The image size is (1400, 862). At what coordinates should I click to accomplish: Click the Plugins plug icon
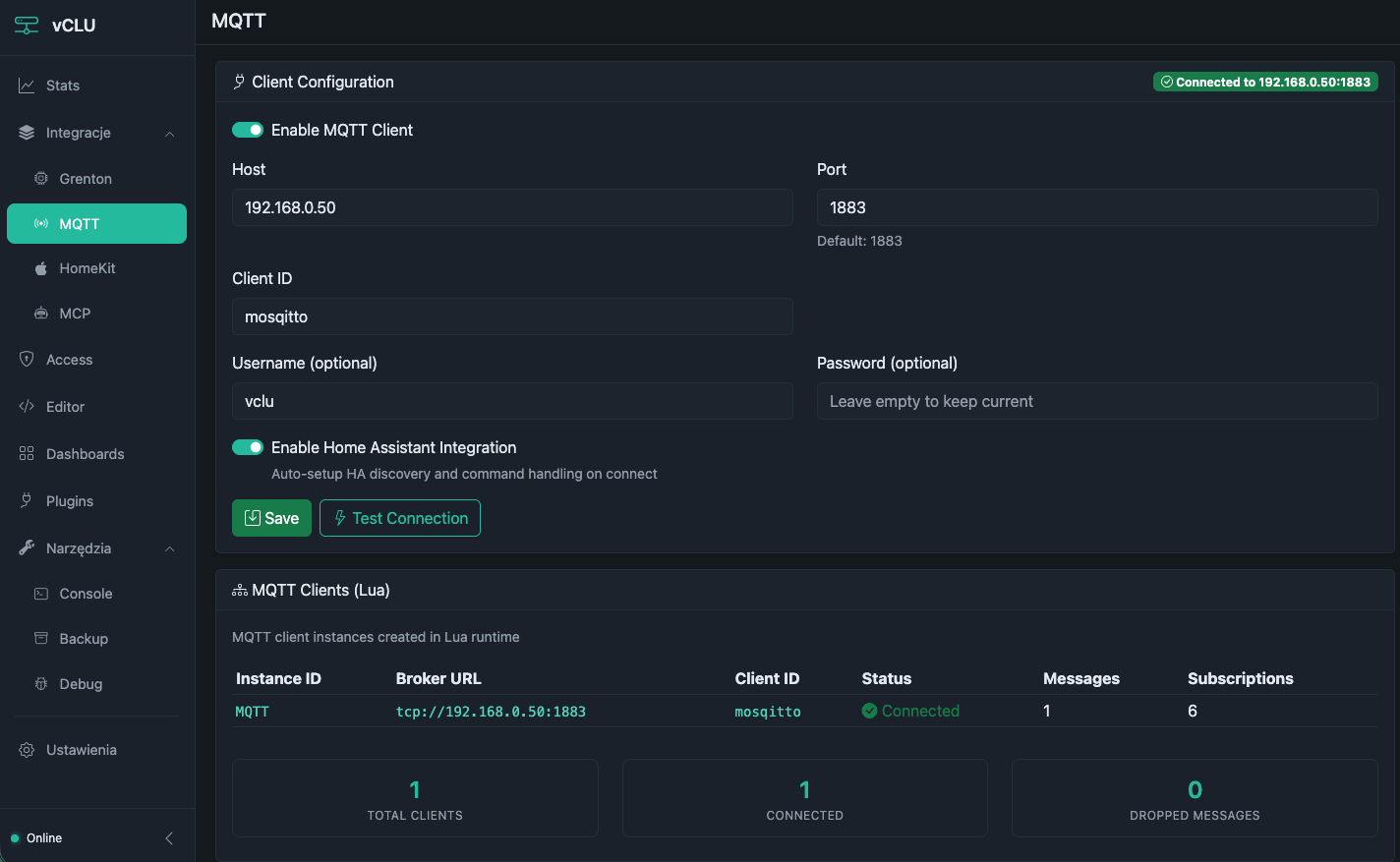[27, 501]
